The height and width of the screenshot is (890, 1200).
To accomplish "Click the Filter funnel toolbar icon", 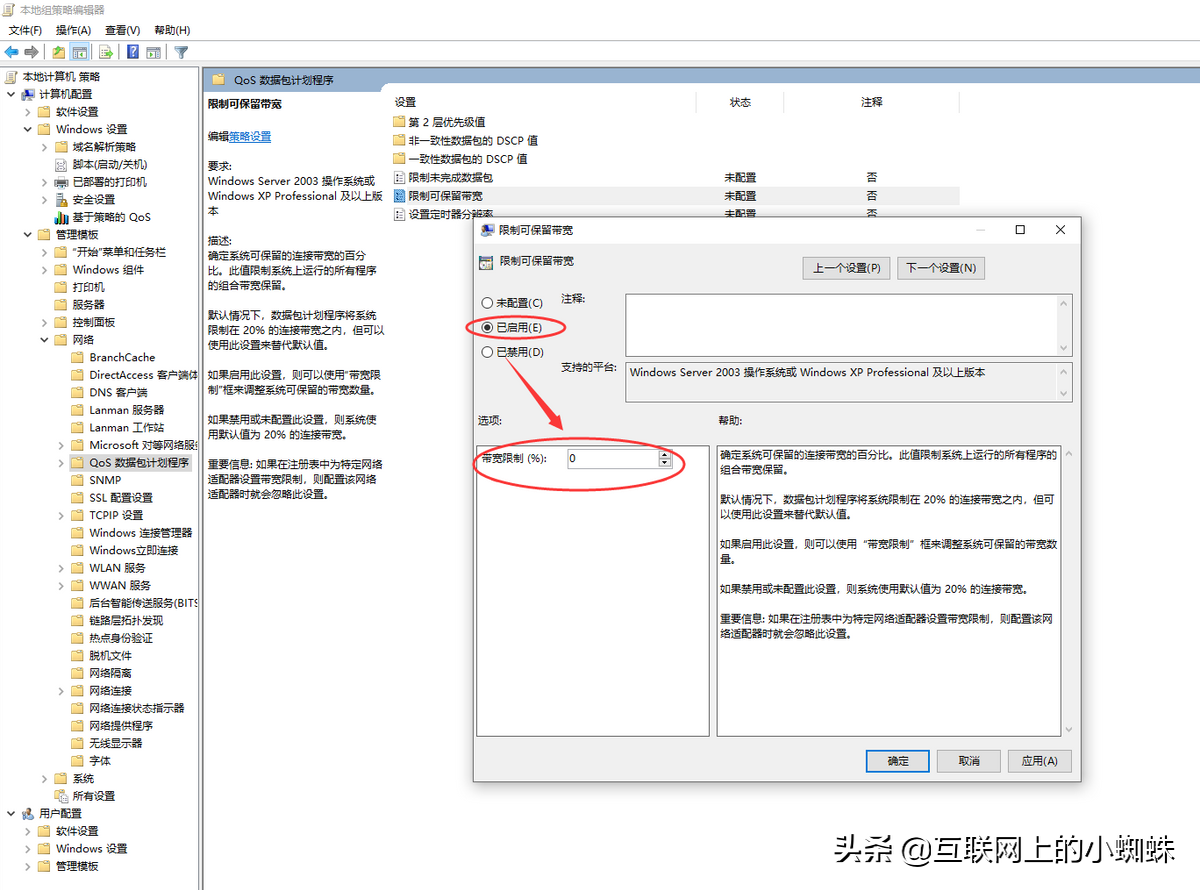I will (x=181, y=52).
